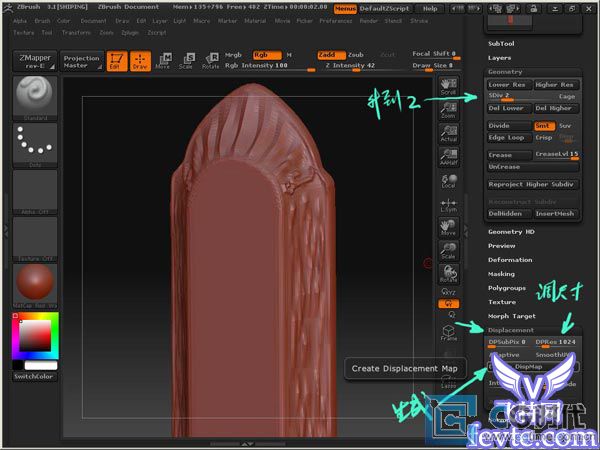Select the Rotate gizmo icon in top shelf
Screen dimensions: 600x450
[x=210, y=61]
